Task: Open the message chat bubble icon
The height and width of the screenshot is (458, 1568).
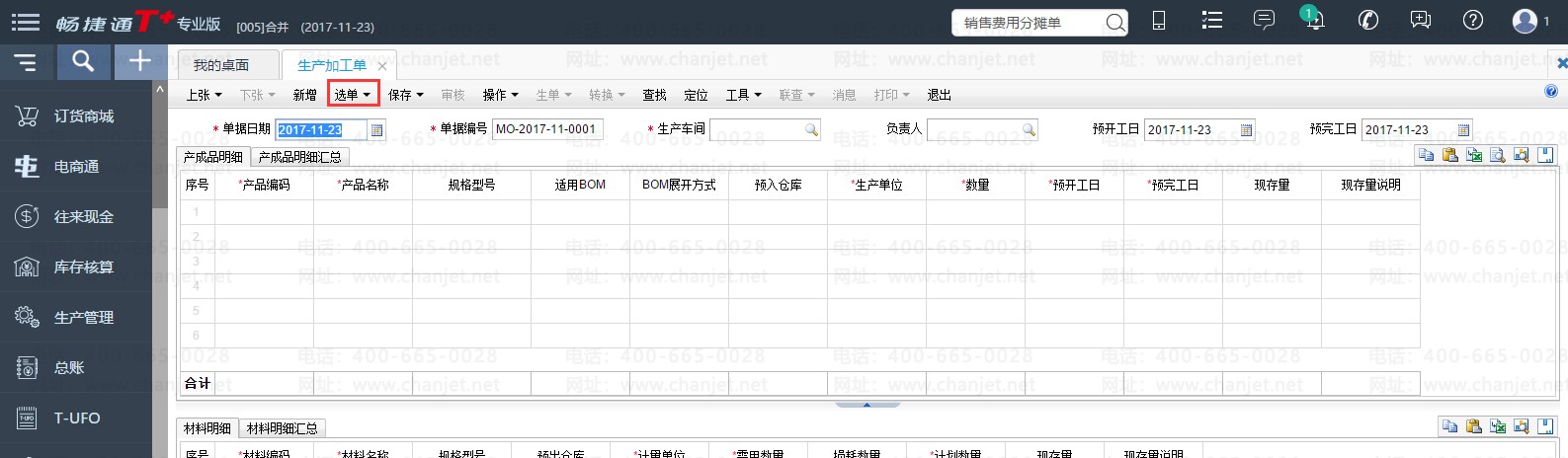Action: pos(1264,21)
